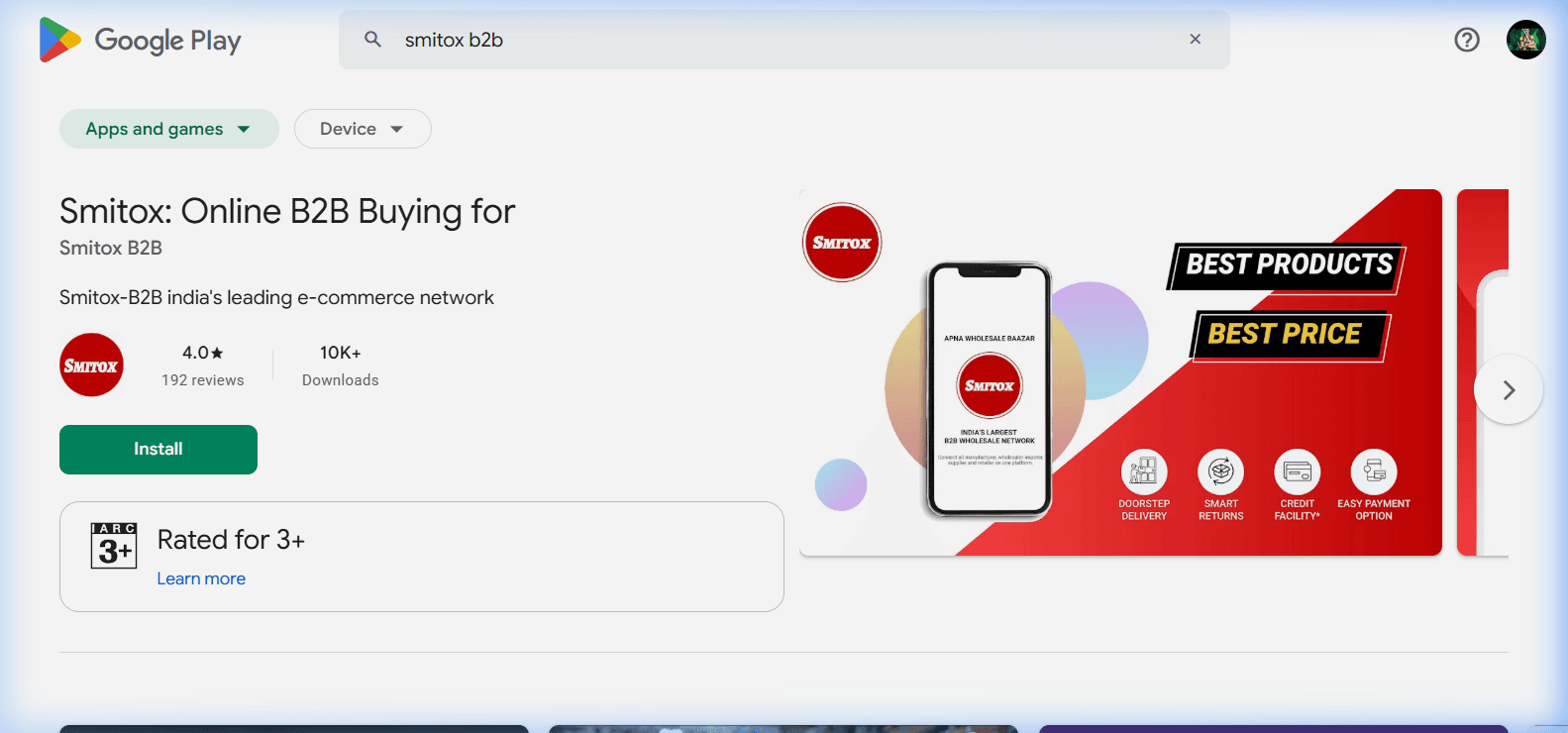
Task: Open Smitox B2B developer page
Action: [111, 248]
